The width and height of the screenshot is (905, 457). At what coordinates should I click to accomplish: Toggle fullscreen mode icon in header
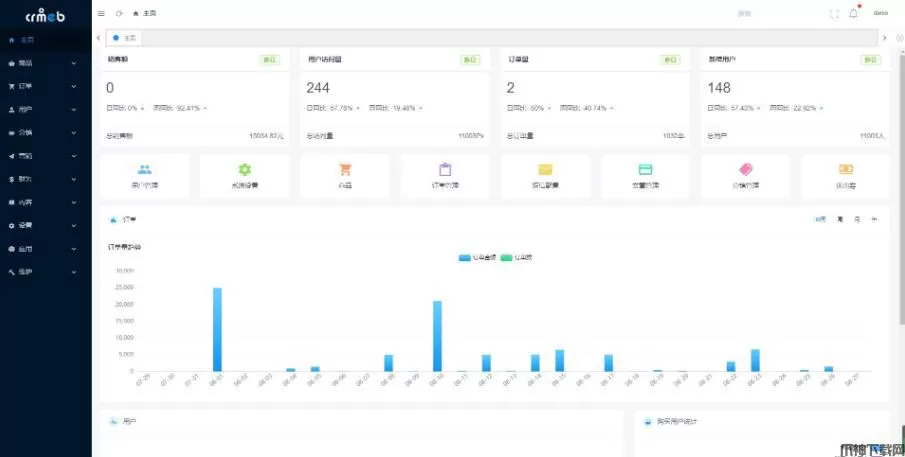coord(834,14)
